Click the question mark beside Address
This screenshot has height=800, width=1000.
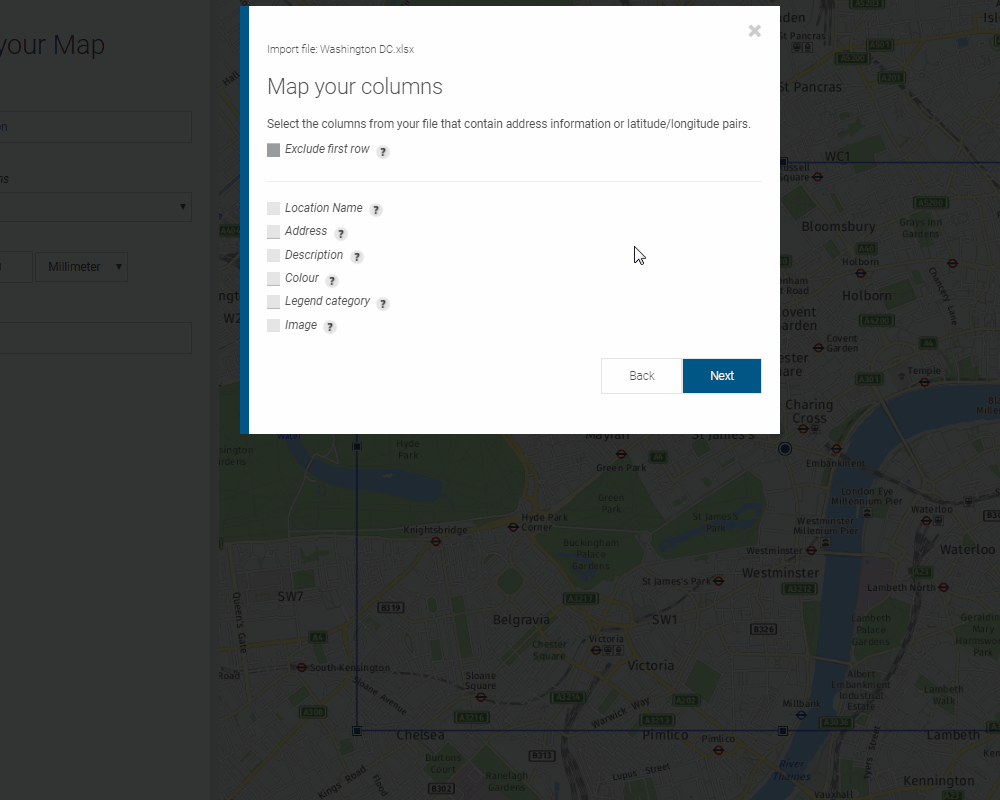pyautogui.click(x=341, y=233)
